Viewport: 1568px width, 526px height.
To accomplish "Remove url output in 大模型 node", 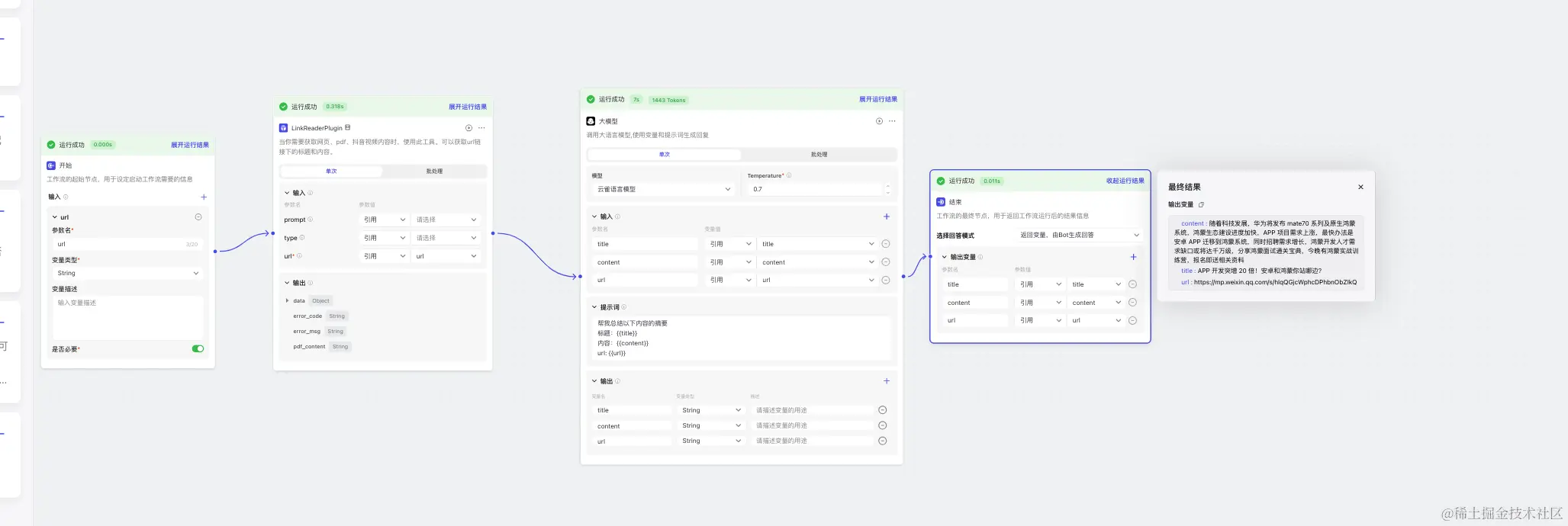I will (883, 441).
